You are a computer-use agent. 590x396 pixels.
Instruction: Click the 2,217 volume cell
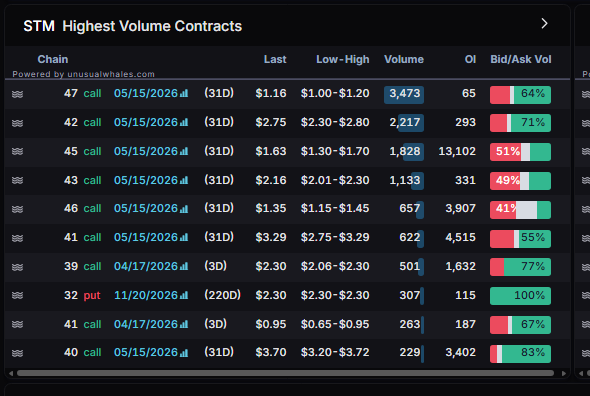pyautogui.click(x=405, y=122)
